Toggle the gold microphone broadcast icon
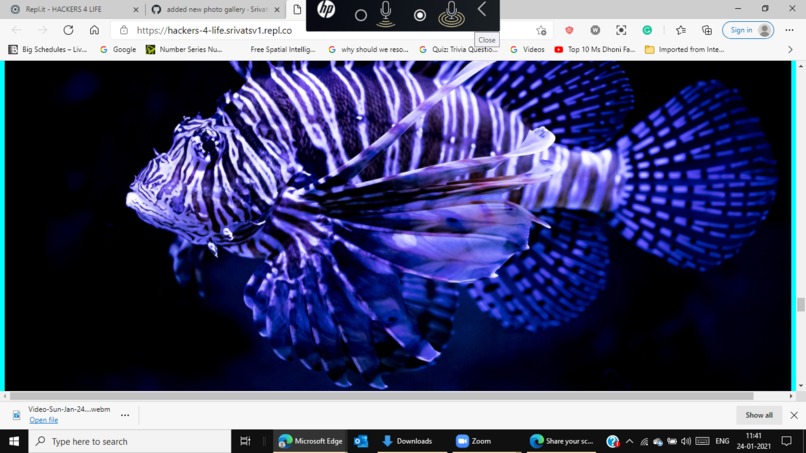806x453 pixels. [x=451, y=14]
